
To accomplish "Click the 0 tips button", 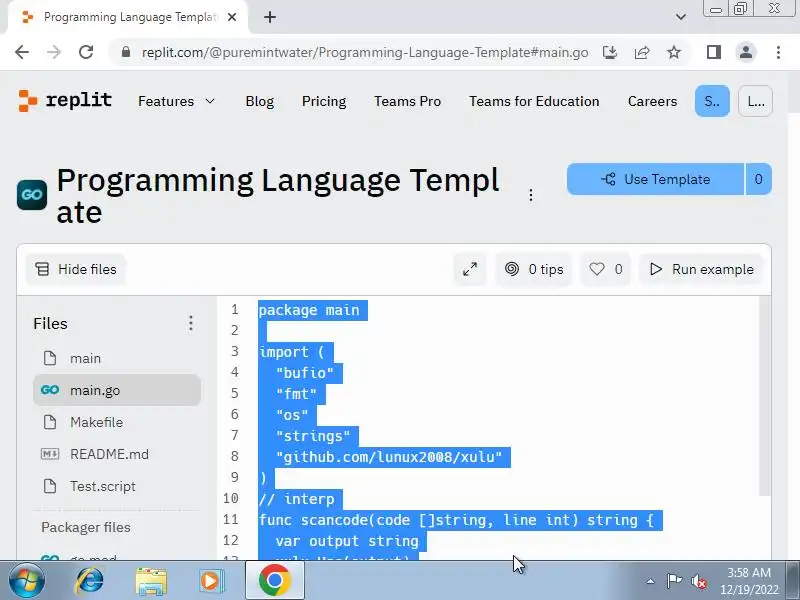I will (x=534, y=269).
